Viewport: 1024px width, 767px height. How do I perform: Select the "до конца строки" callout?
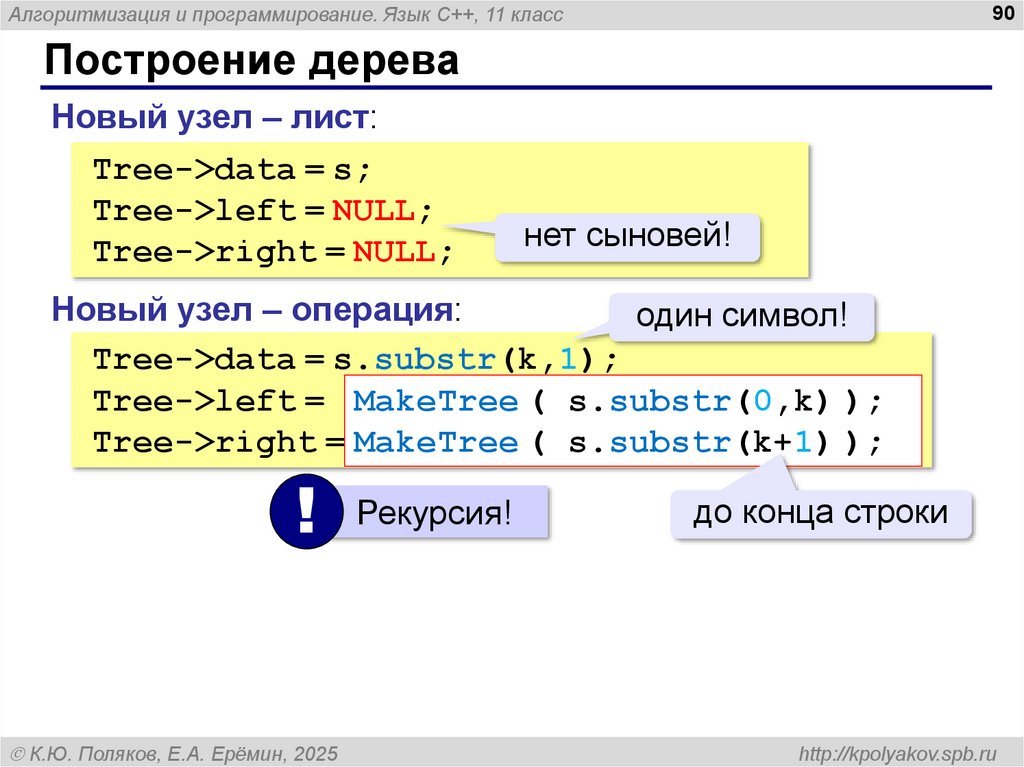point(821,514)
